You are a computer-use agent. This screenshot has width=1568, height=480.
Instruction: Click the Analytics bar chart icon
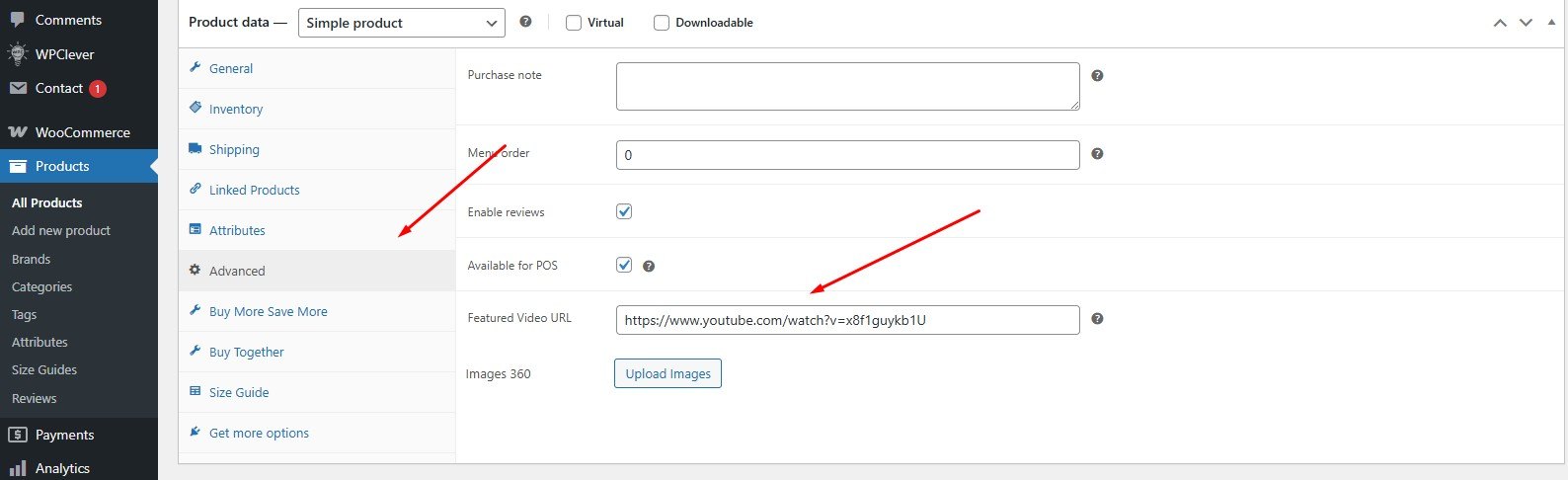17,468
